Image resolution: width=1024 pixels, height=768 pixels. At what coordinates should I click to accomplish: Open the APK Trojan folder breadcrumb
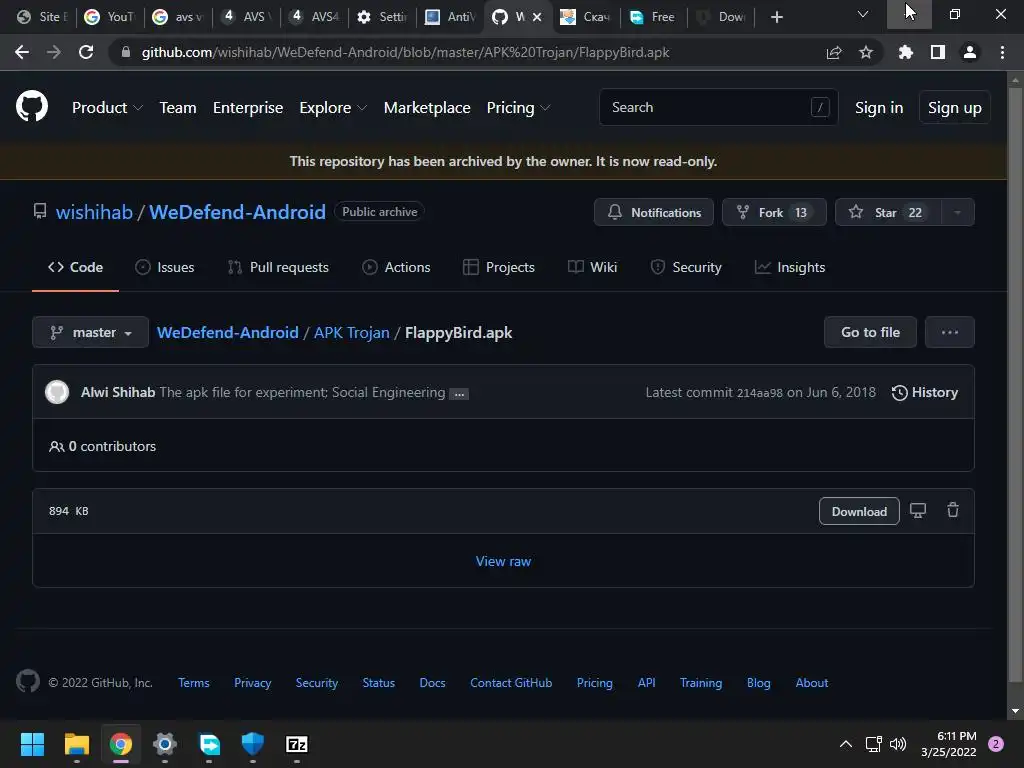351,332
